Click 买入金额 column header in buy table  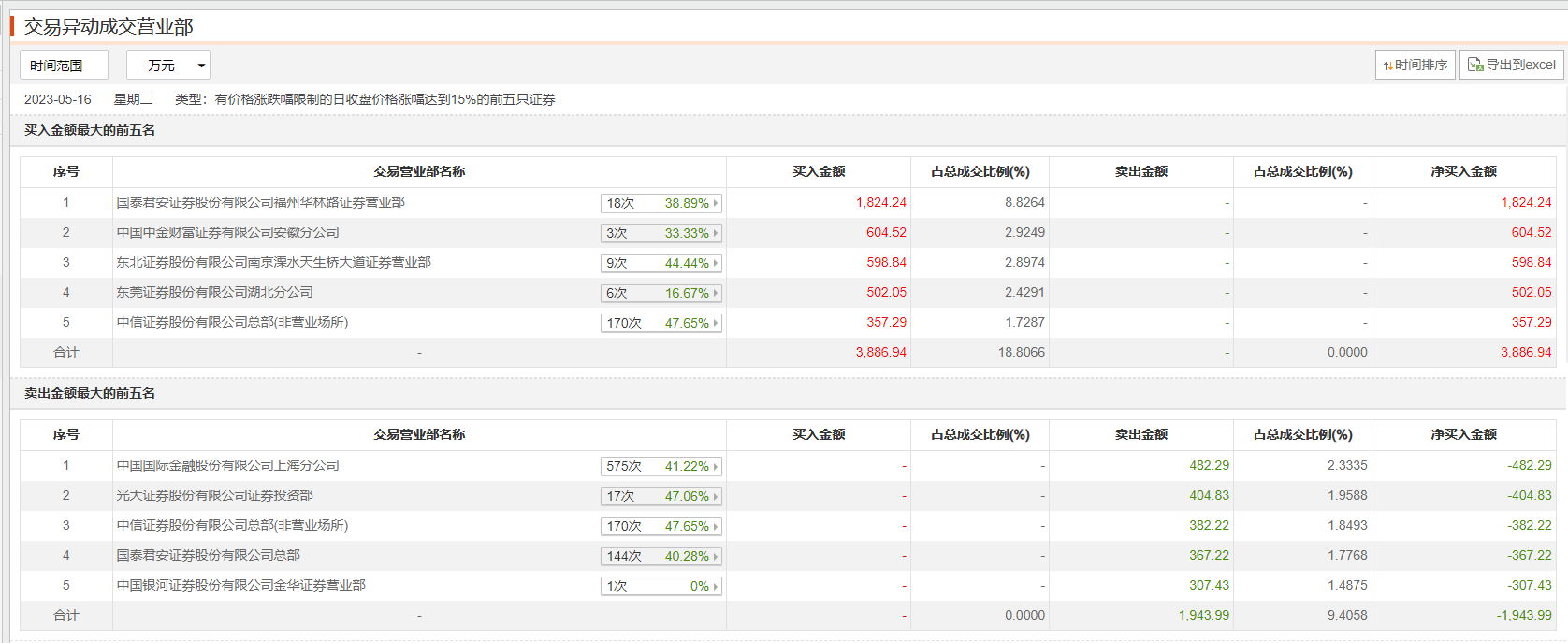tap(819, 171)
